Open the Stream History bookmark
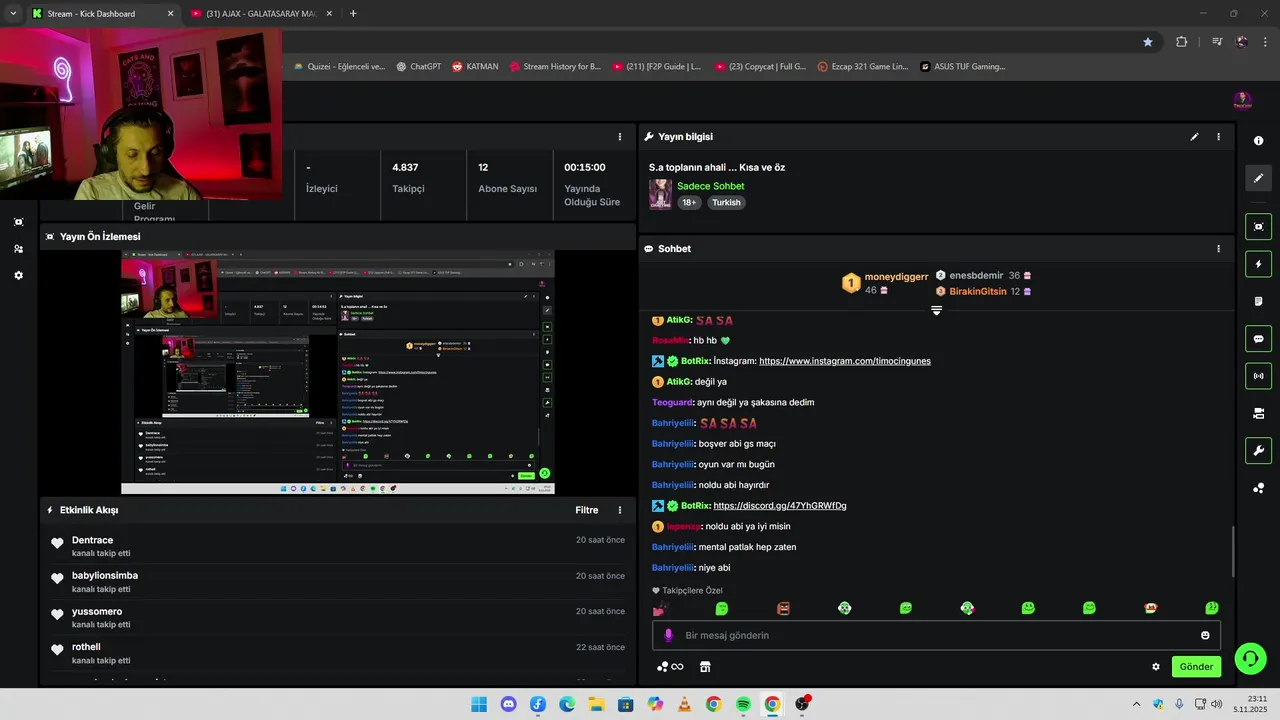Screen dimensions: 1280x720 tap(554, 67)
